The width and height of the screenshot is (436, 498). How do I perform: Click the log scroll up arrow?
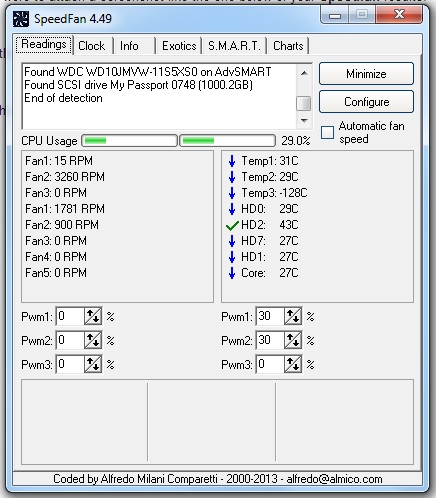(304, 73)
